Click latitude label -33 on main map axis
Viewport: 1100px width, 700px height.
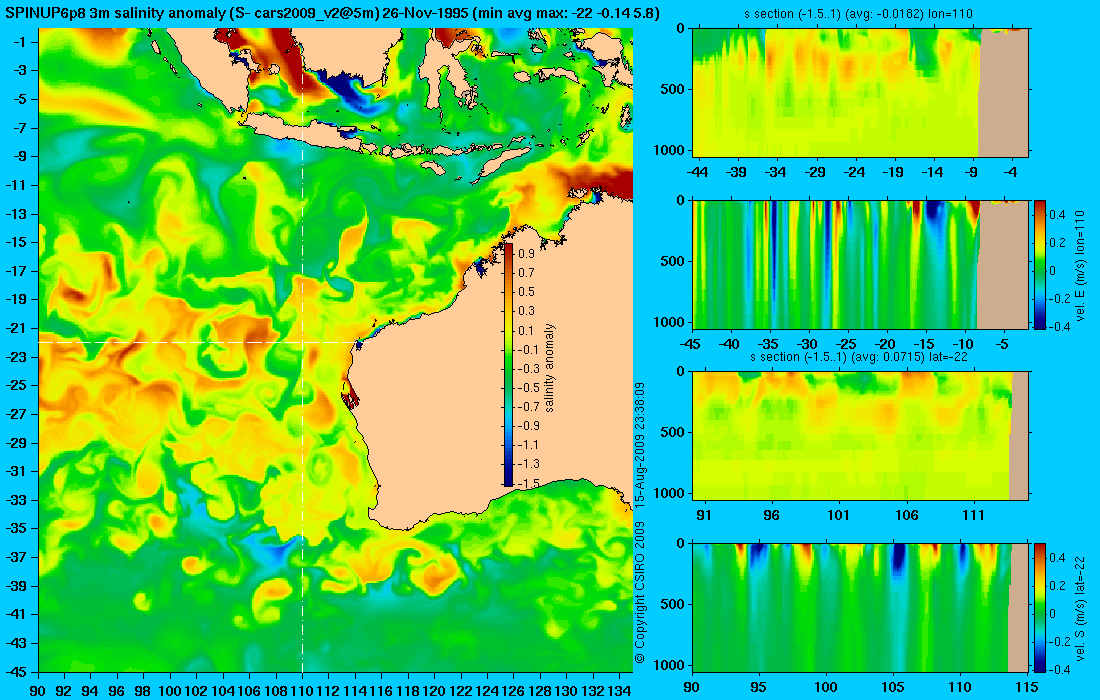tap(16, 500)
